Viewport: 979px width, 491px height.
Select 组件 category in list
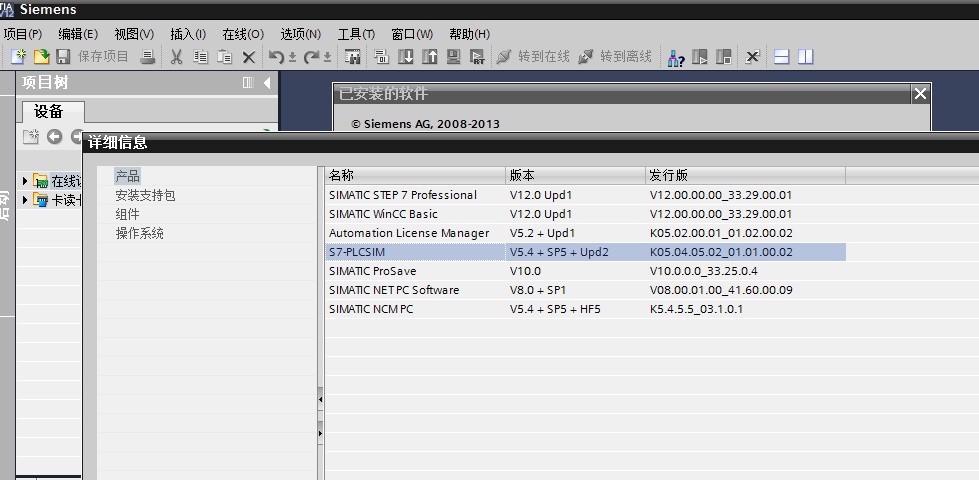click(127, 214)
